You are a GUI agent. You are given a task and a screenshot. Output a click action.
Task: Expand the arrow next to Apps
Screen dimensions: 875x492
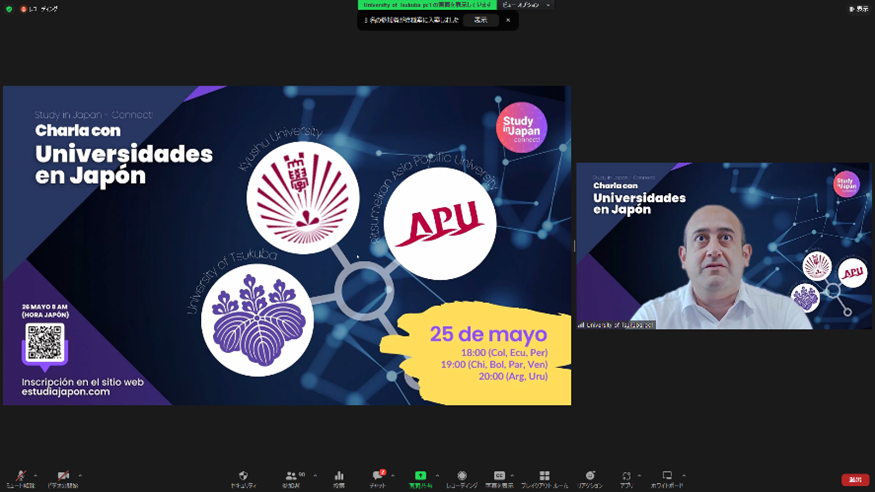click(x=640, y=476)
